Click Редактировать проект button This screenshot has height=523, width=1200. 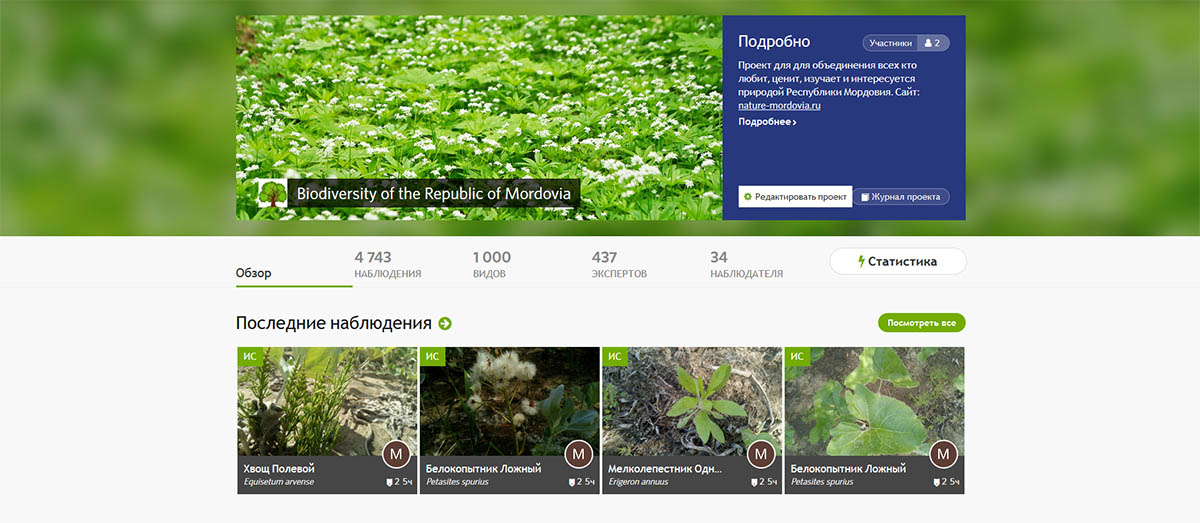coord(795,197)
